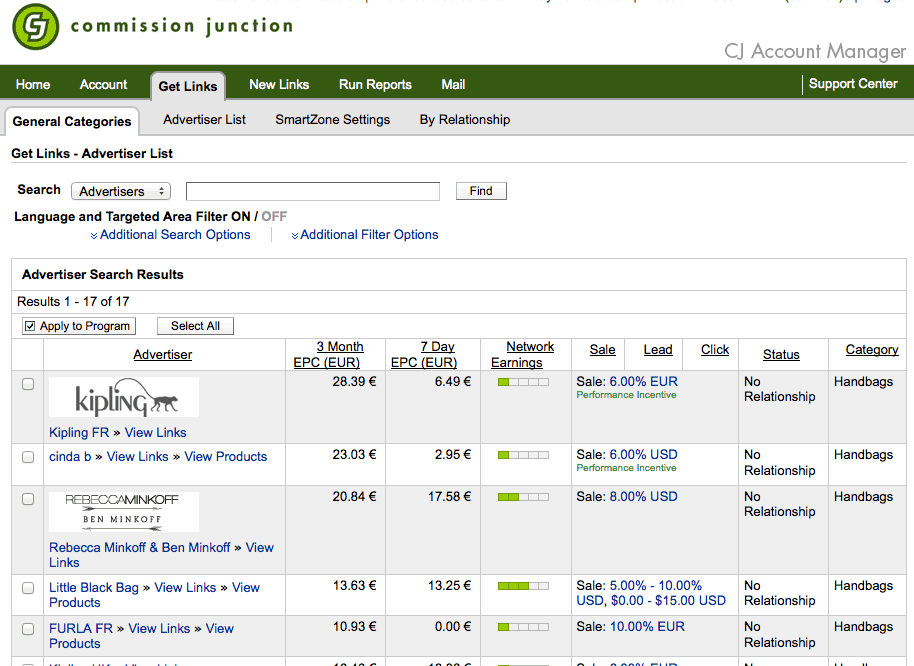Image resolution: width=914 pixels, height=666 pixels.
Task: Open View Products link for cinda b
Action: point(226,457)
